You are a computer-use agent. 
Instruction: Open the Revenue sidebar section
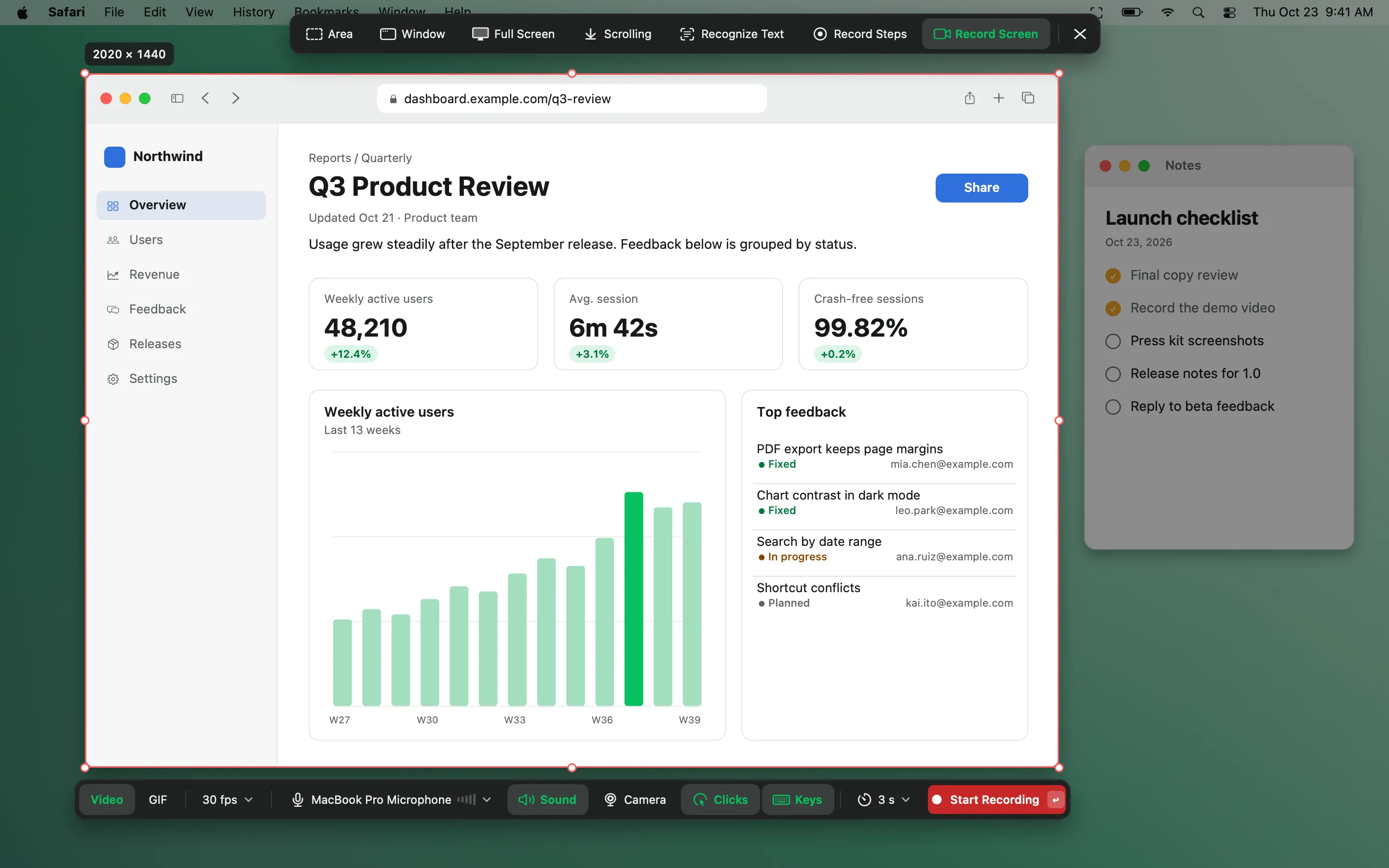click(x=181, y=274)
